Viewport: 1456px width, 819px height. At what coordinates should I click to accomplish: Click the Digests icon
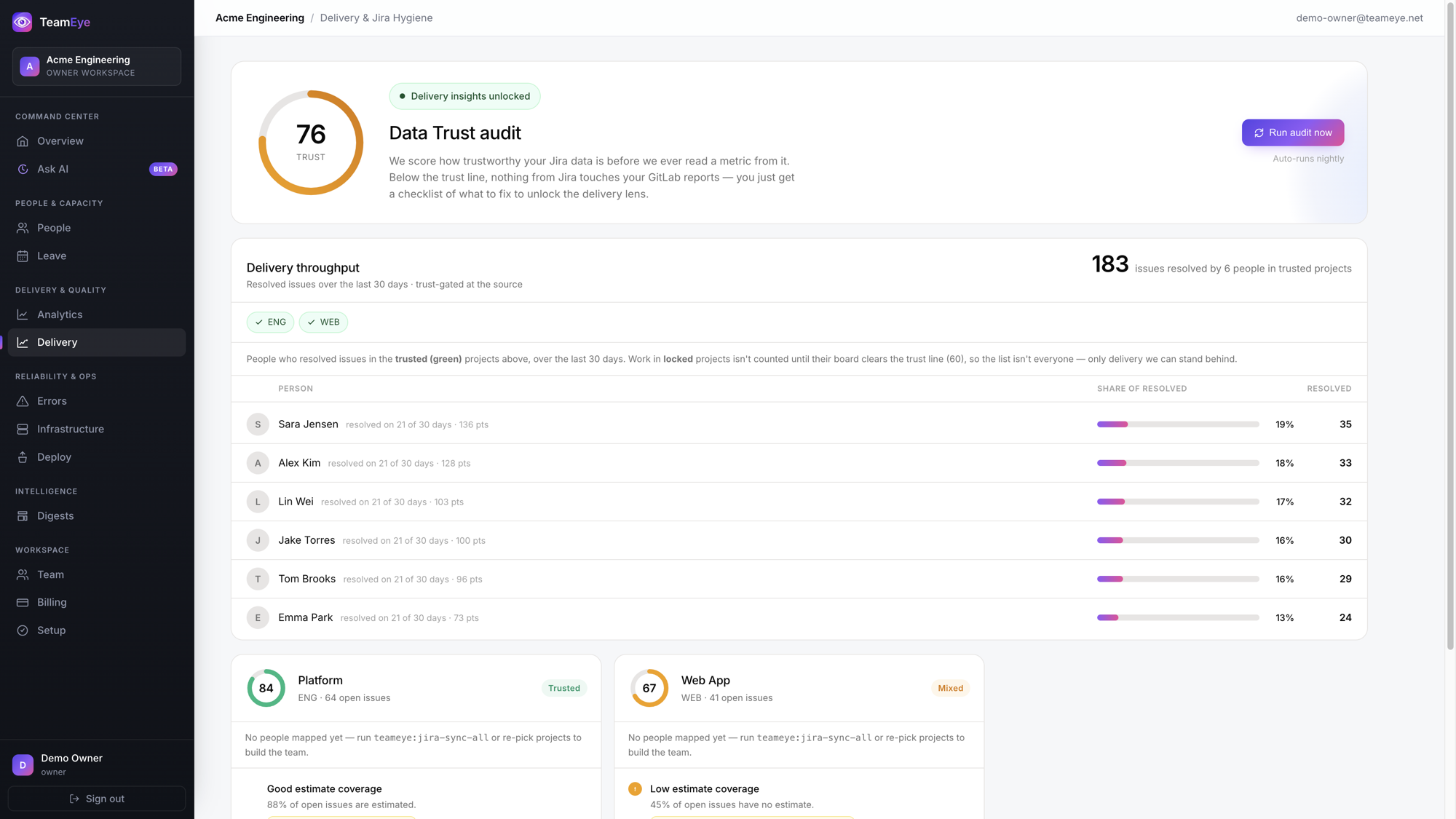click(23, 516)
